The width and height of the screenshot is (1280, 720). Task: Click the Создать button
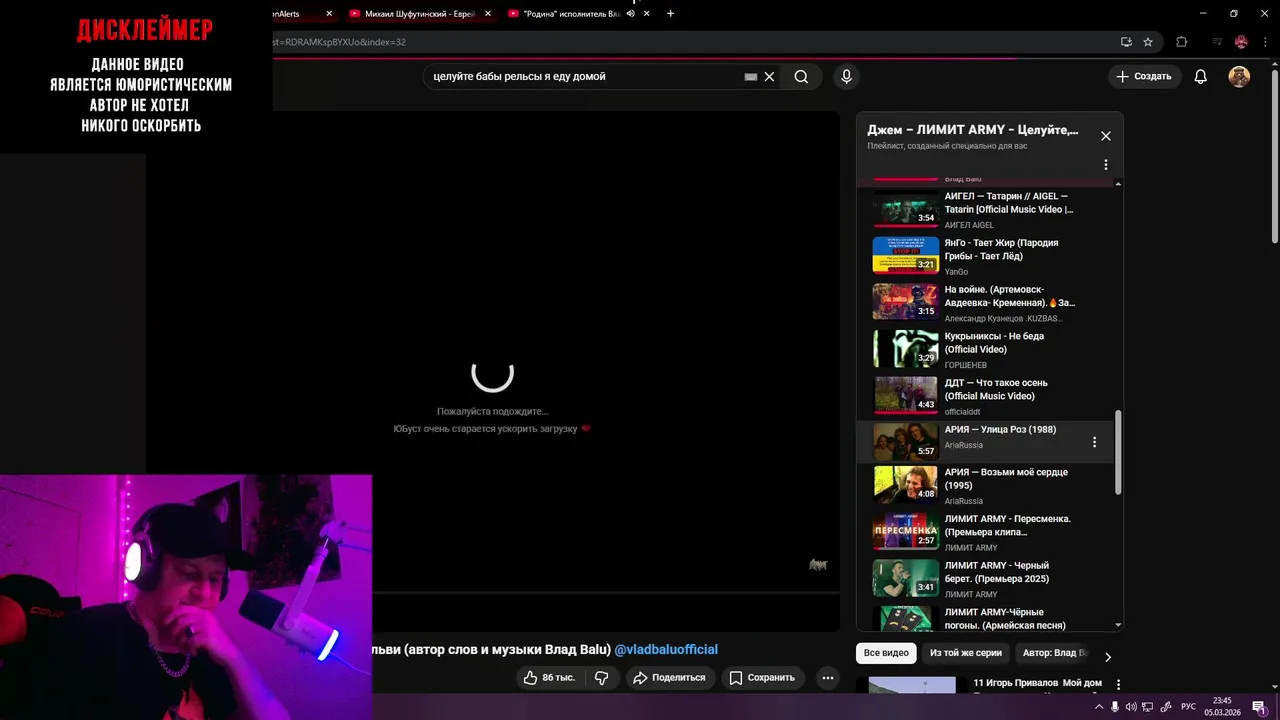click(1144, 77)
